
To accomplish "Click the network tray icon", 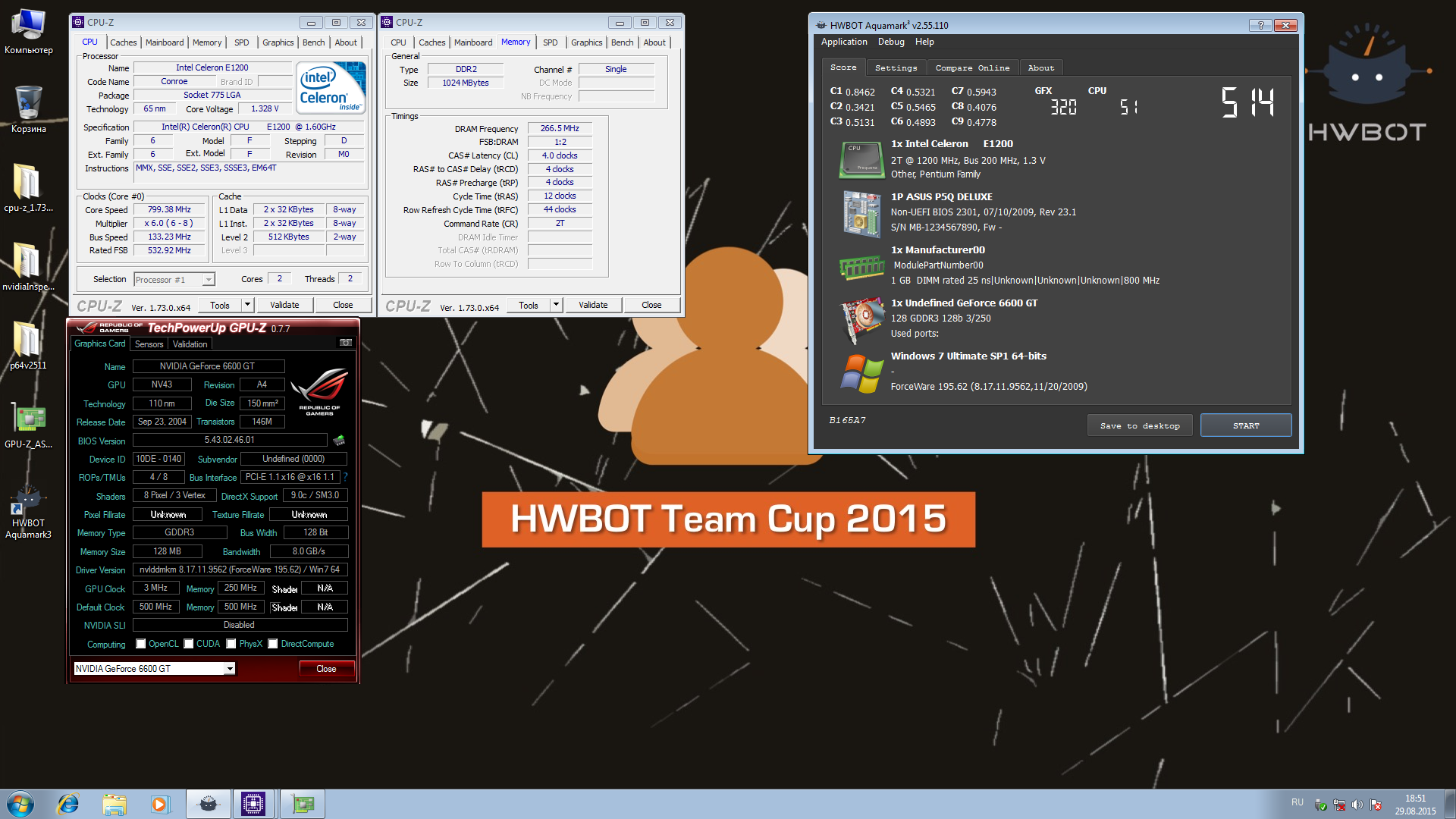I will [1338, 805].
